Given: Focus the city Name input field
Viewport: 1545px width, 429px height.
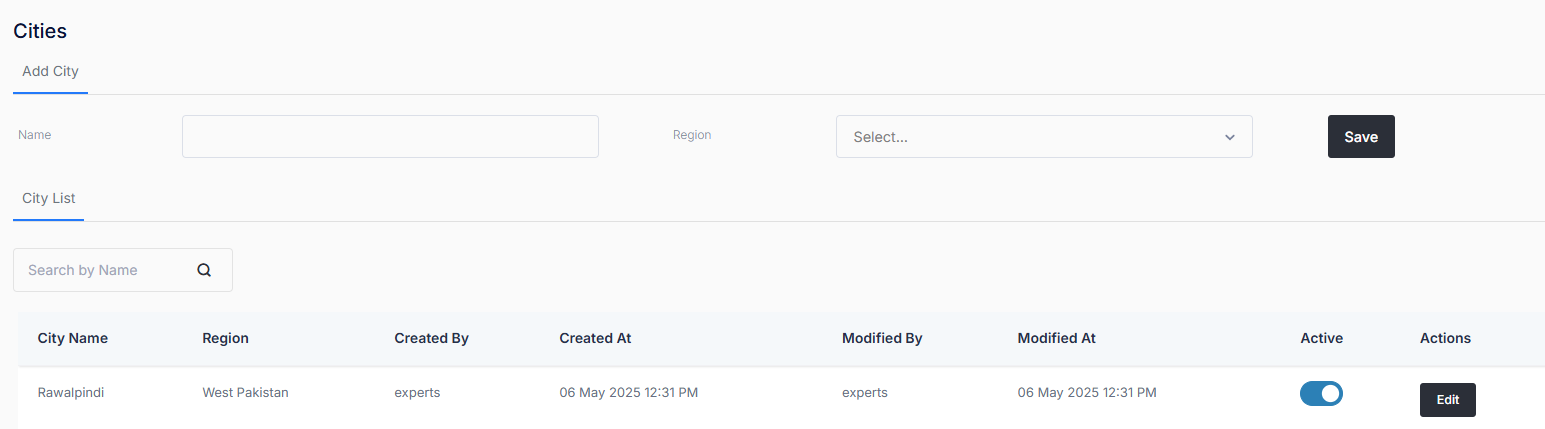Looking at the screenshot, I should 390,136.
